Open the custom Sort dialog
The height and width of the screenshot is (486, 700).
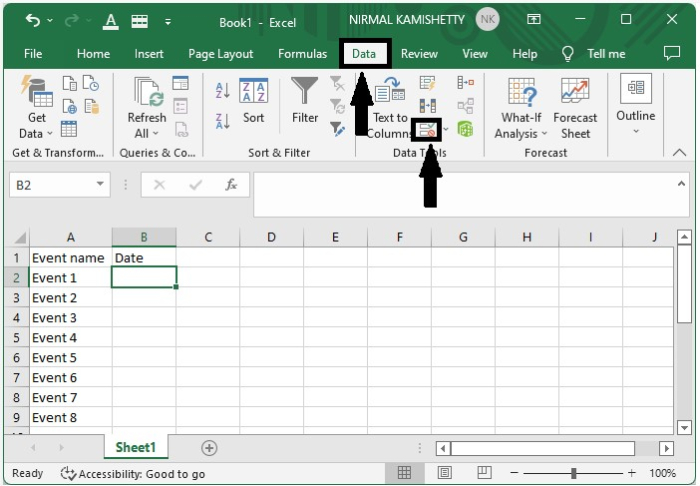pos(253,101)
